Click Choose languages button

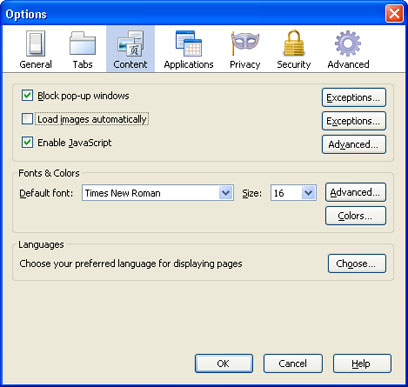357,263
